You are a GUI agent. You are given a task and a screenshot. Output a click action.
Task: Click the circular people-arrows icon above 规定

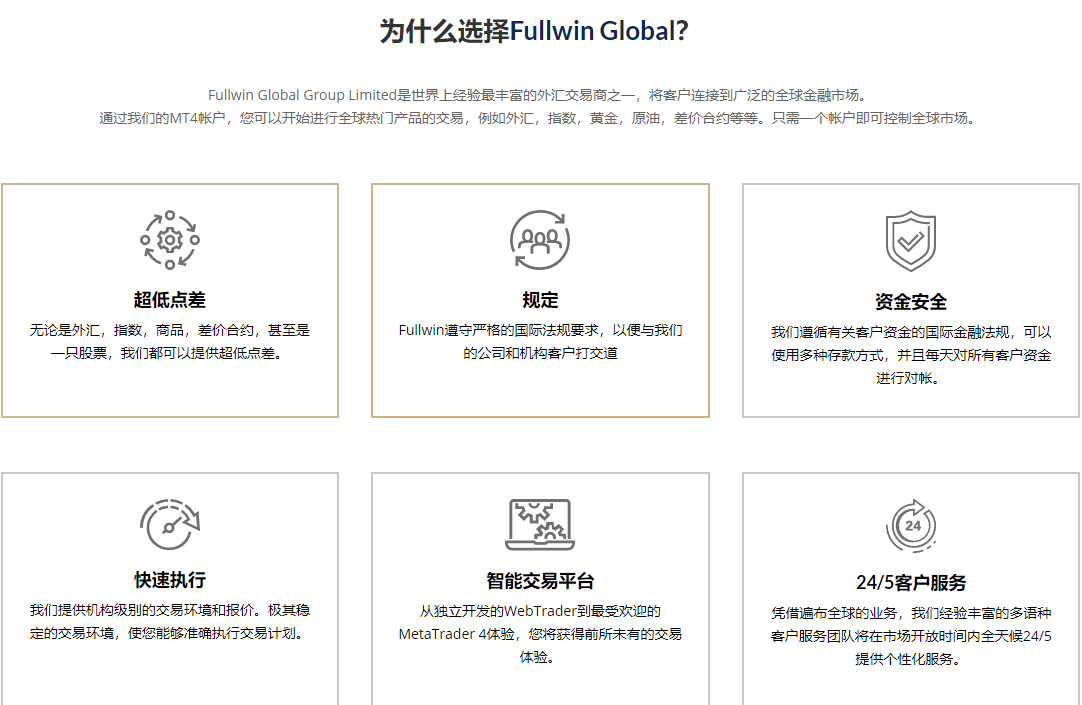540,239
